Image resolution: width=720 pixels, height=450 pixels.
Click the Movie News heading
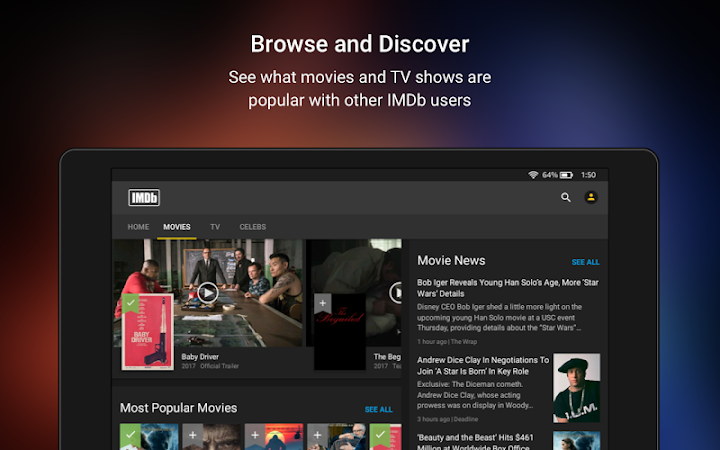point(451,260)
